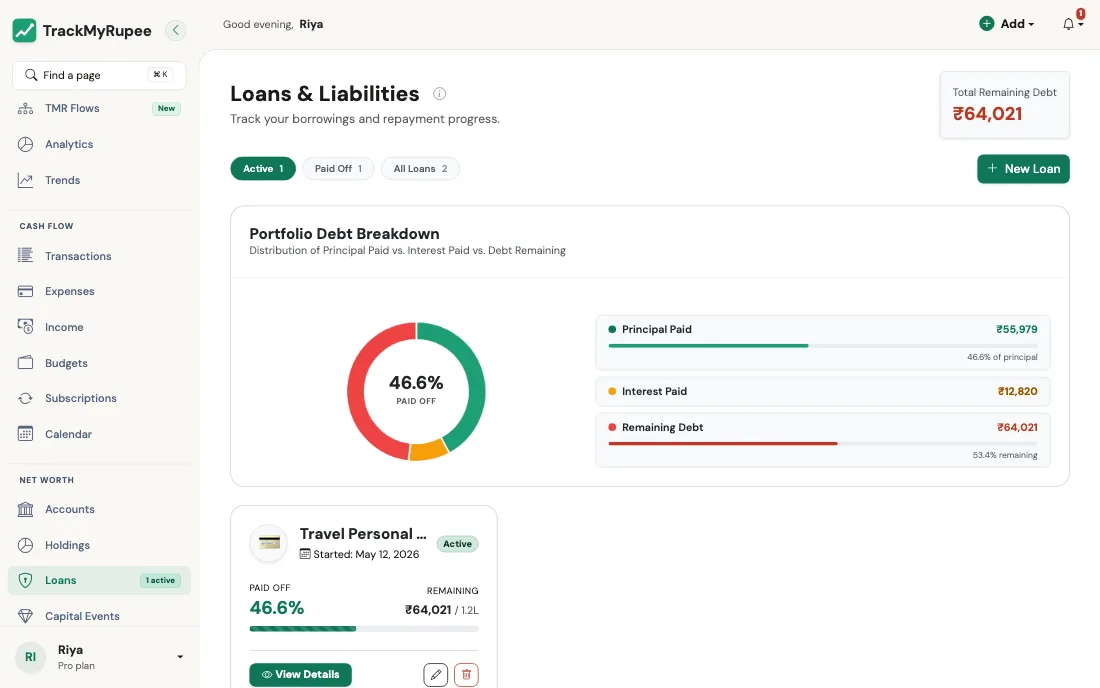Click the Principal Paid progress bar

(x=822, y=346)
